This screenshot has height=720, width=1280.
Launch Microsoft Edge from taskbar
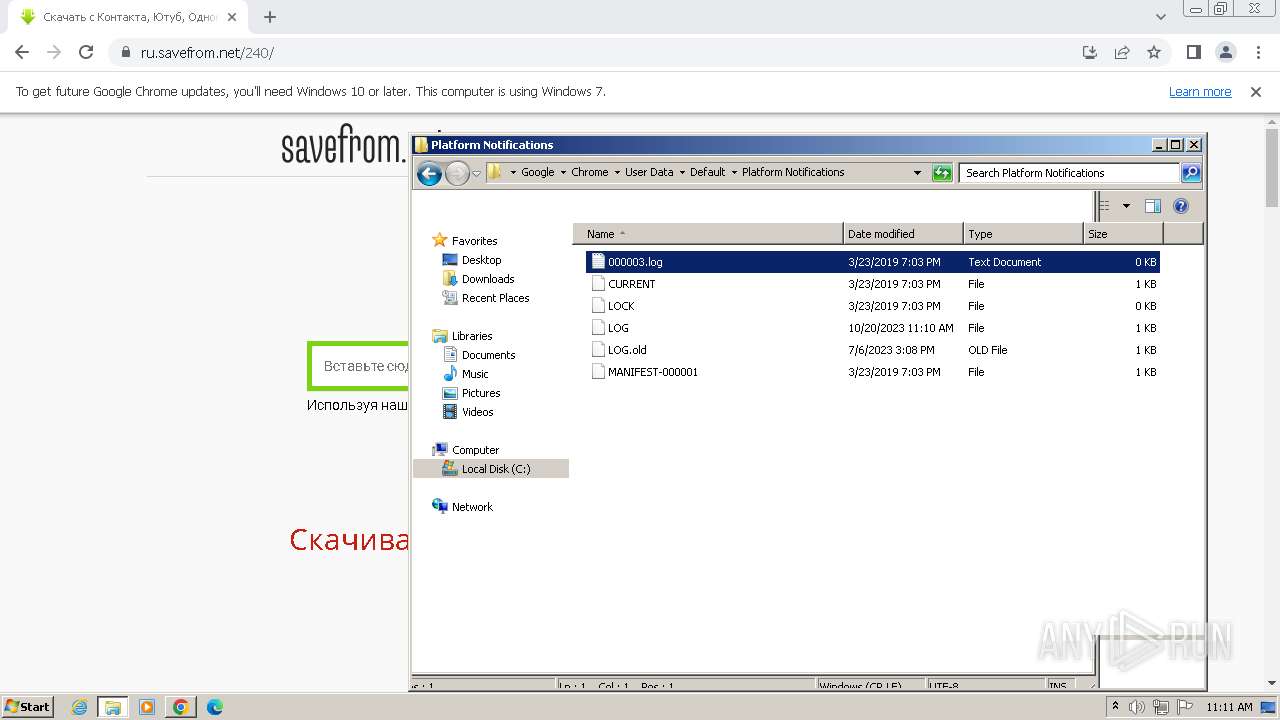click(215, 707)
